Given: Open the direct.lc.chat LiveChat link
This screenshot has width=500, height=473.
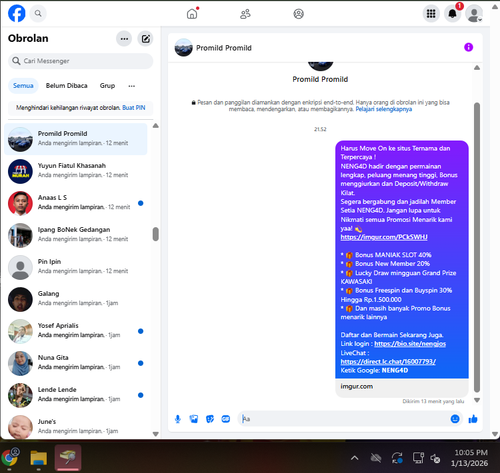Looking at the screenshot, I should coord(388,362).
